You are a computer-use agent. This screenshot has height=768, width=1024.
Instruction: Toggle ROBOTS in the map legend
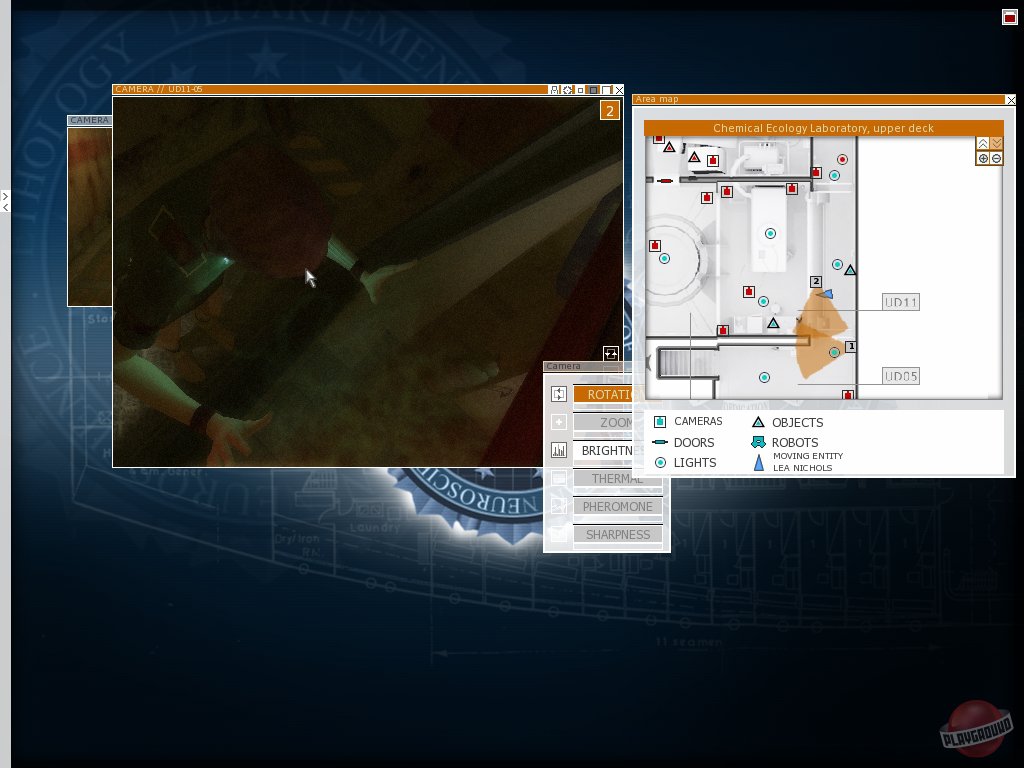click(x=785, y=442)
